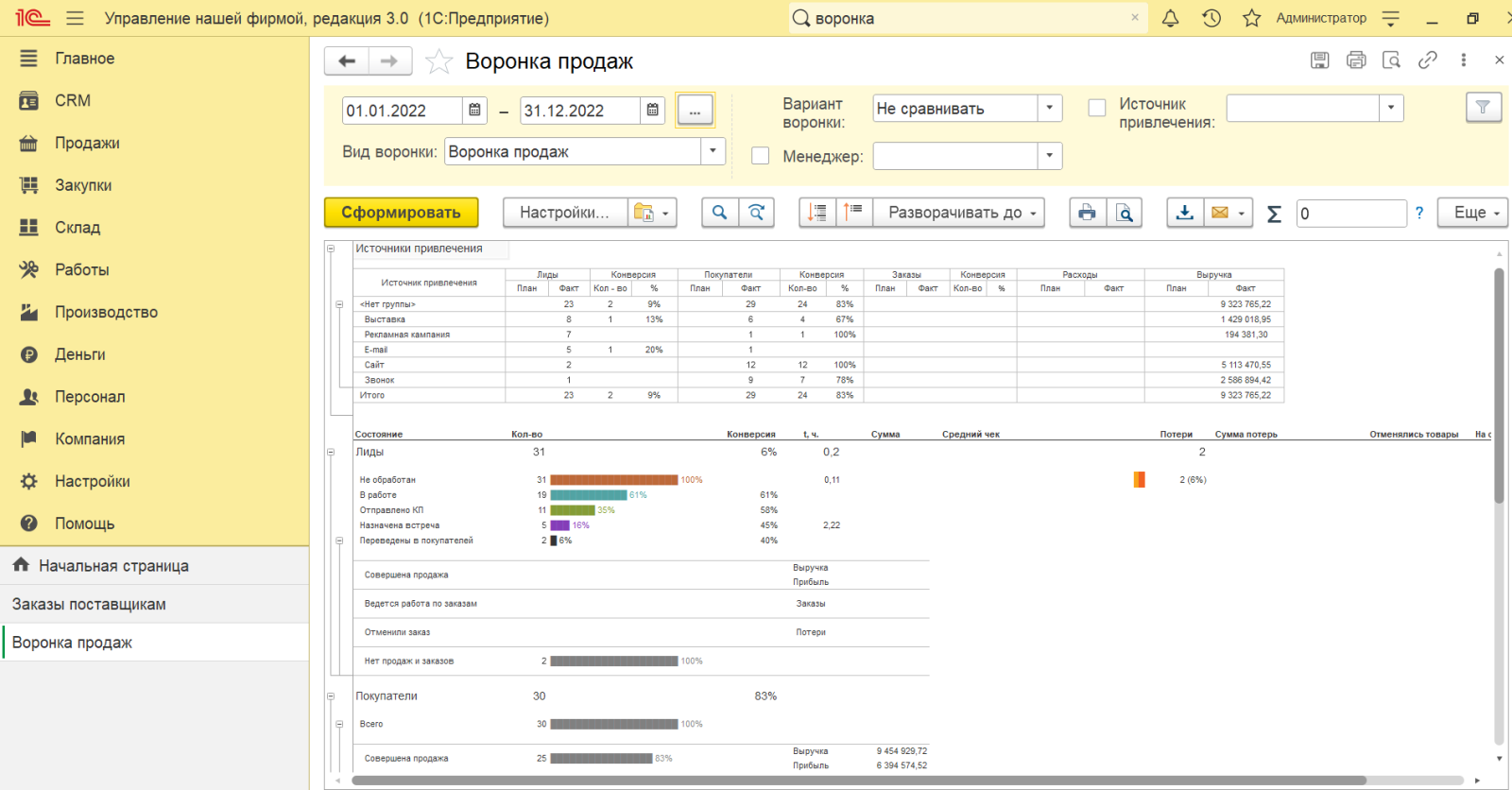This screenshot has width=1512, height=790.
Task: Show the history clock icon list
Action: (1211, 18)
